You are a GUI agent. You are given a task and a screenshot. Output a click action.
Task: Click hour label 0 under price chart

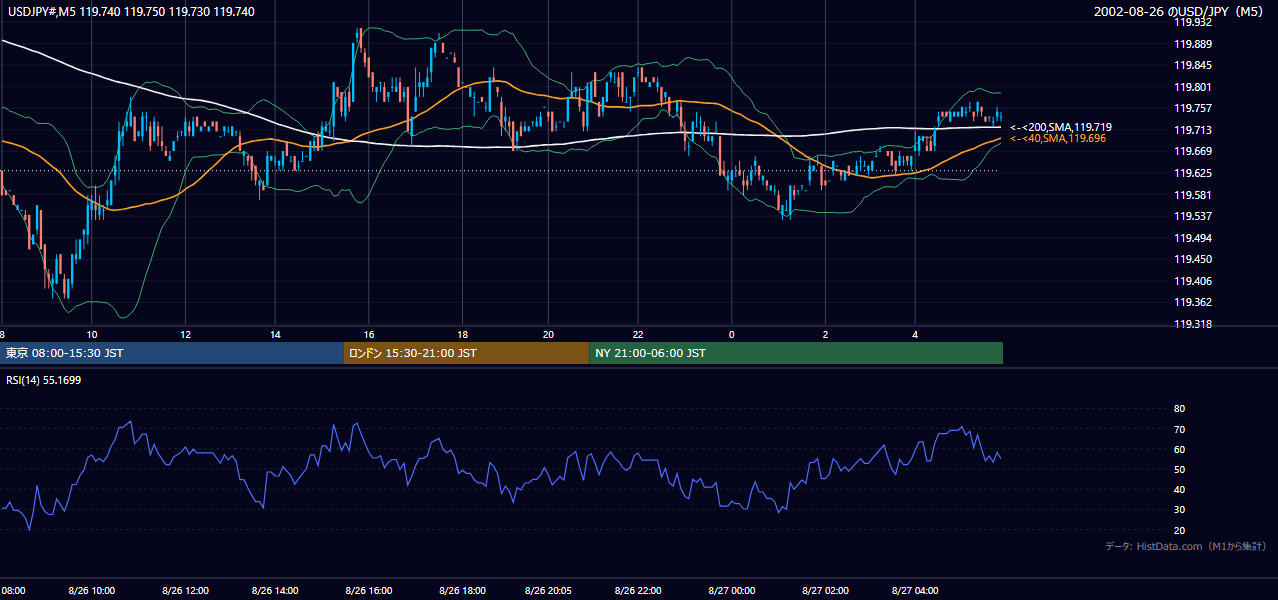tap(731, 334)
